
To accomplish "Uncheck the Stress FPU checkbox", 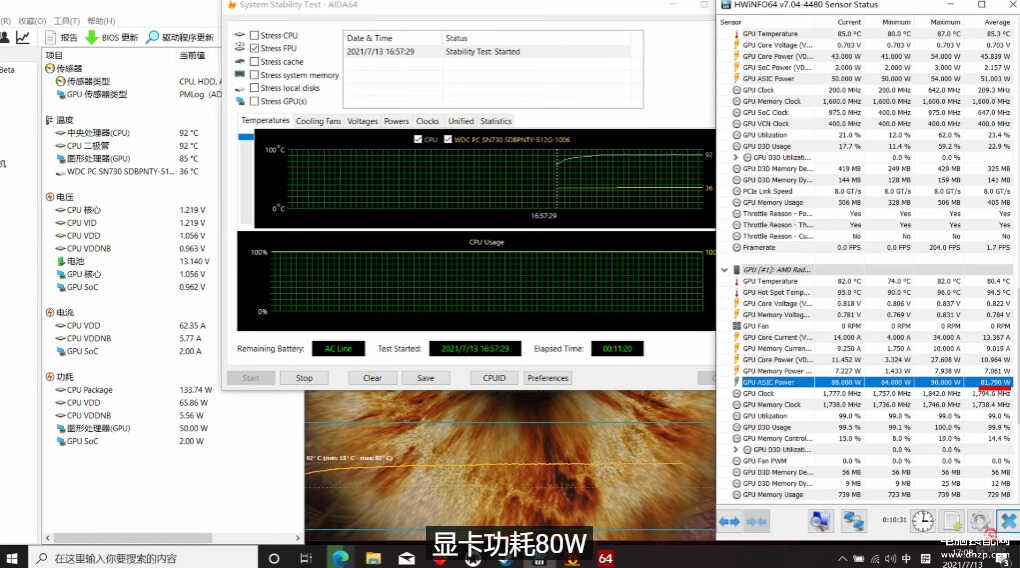I will pos(254,48).
